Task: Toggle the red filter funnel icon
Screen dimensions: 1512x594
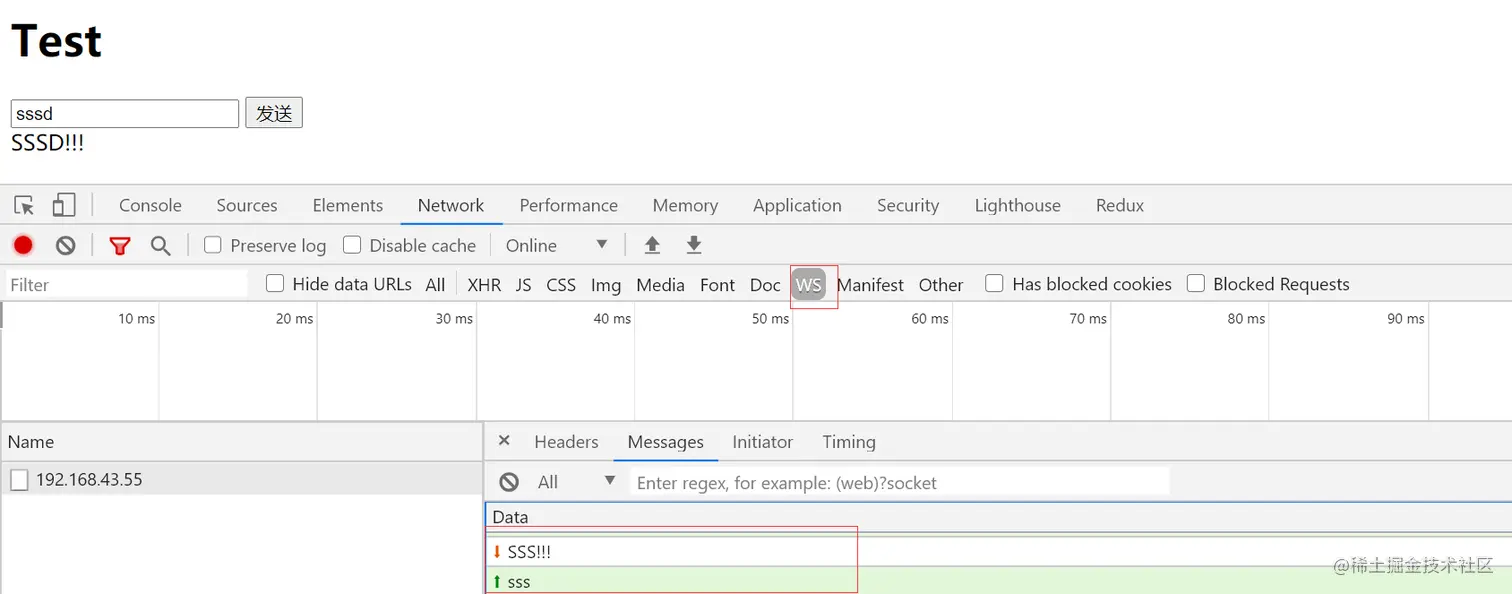Action: 120,246
